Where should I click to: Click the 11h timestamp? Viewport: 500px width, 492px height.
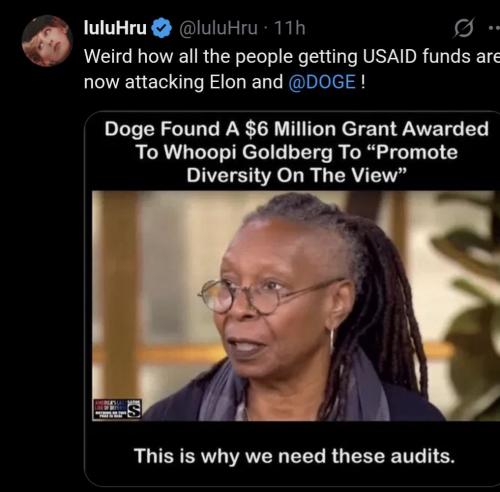click(290, 28)
